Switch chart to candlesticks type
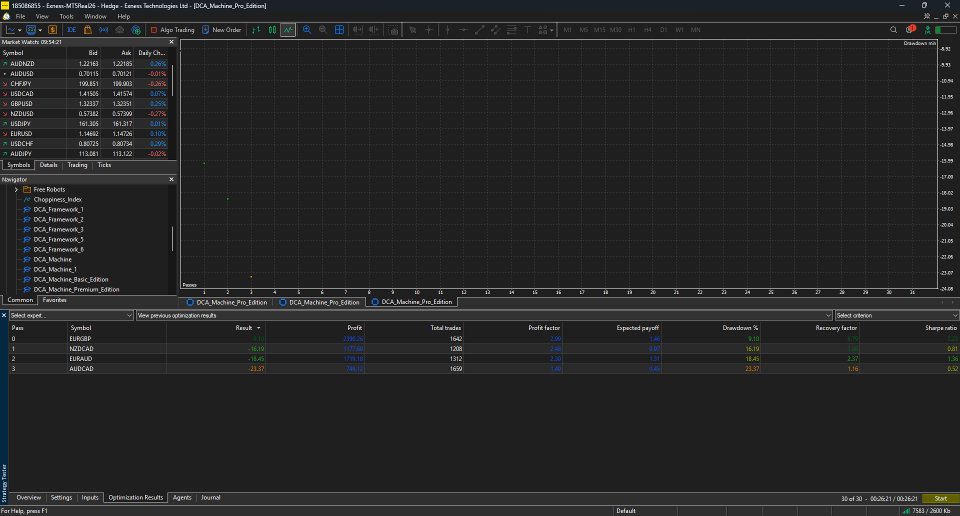The height and width of the screenshot is (516, 960). pos(272,29)
